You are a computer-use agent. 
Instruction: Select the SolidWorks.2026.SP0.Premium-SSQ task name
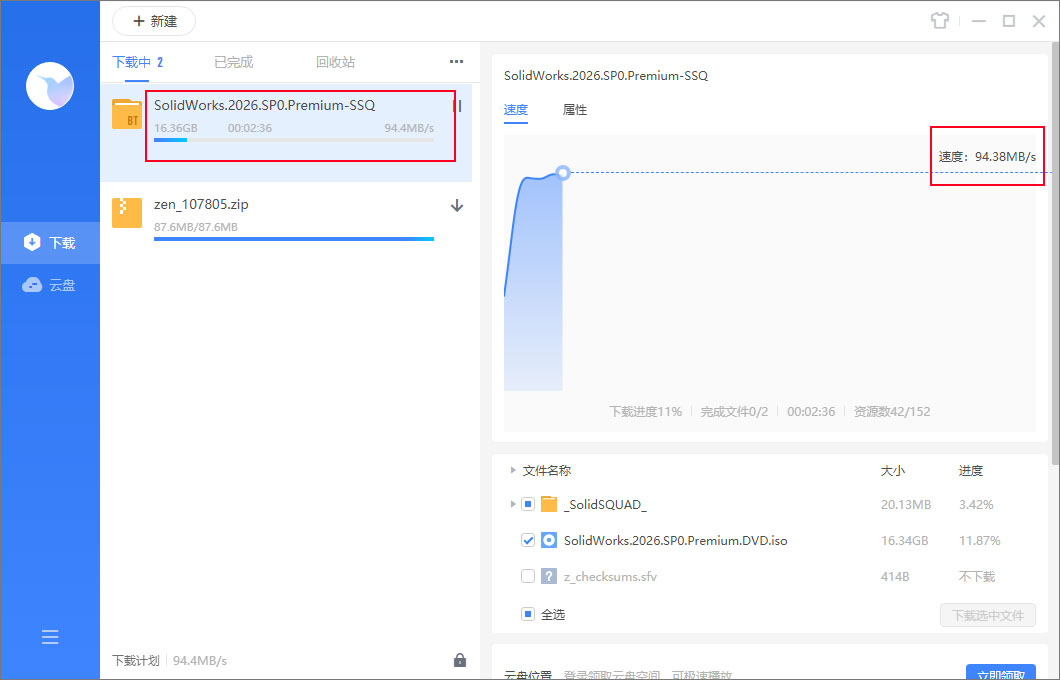[x=264, y=105]
